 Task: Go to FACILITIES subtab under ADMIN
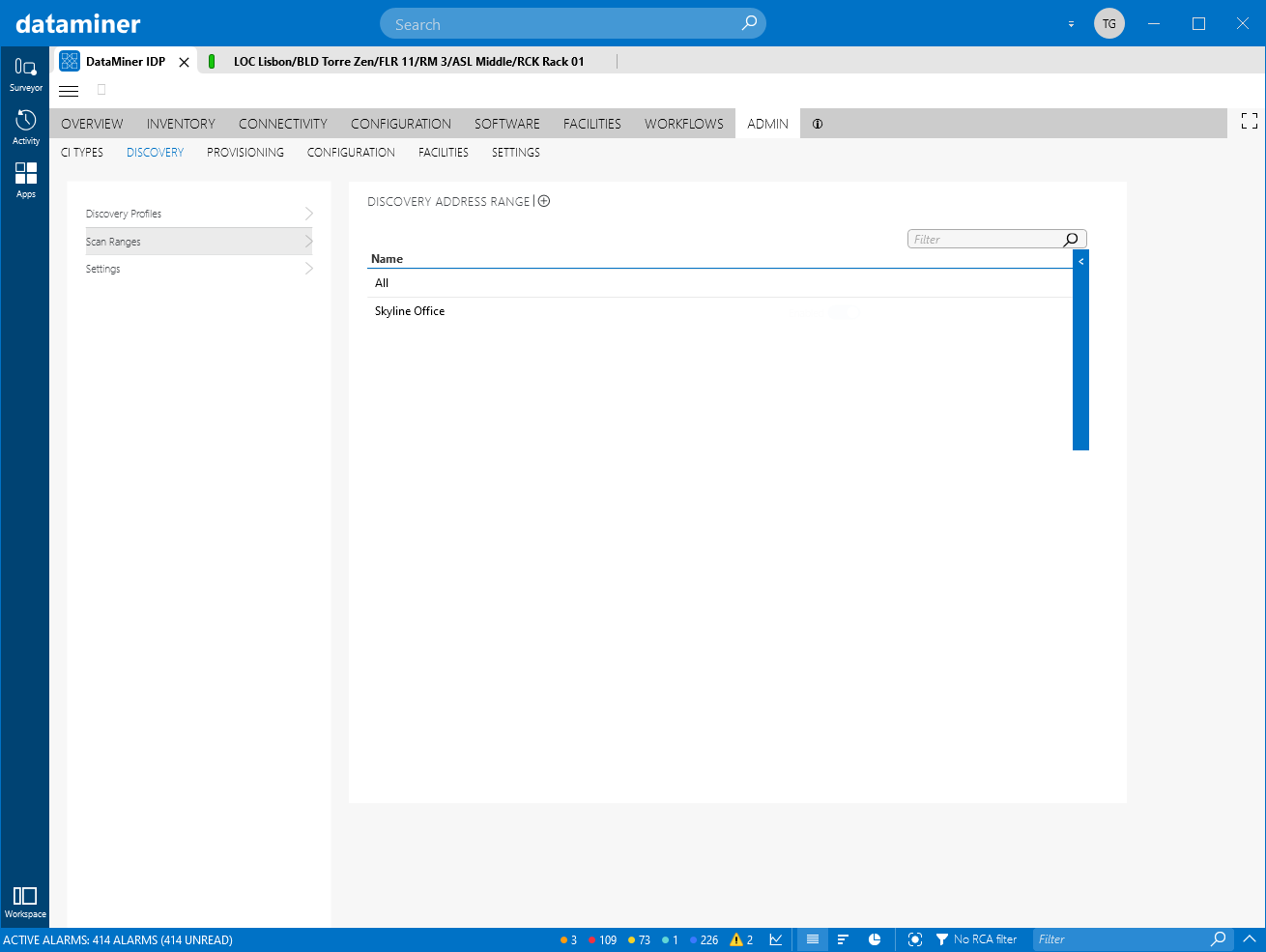pyautogui.click(x=444, y=153)
